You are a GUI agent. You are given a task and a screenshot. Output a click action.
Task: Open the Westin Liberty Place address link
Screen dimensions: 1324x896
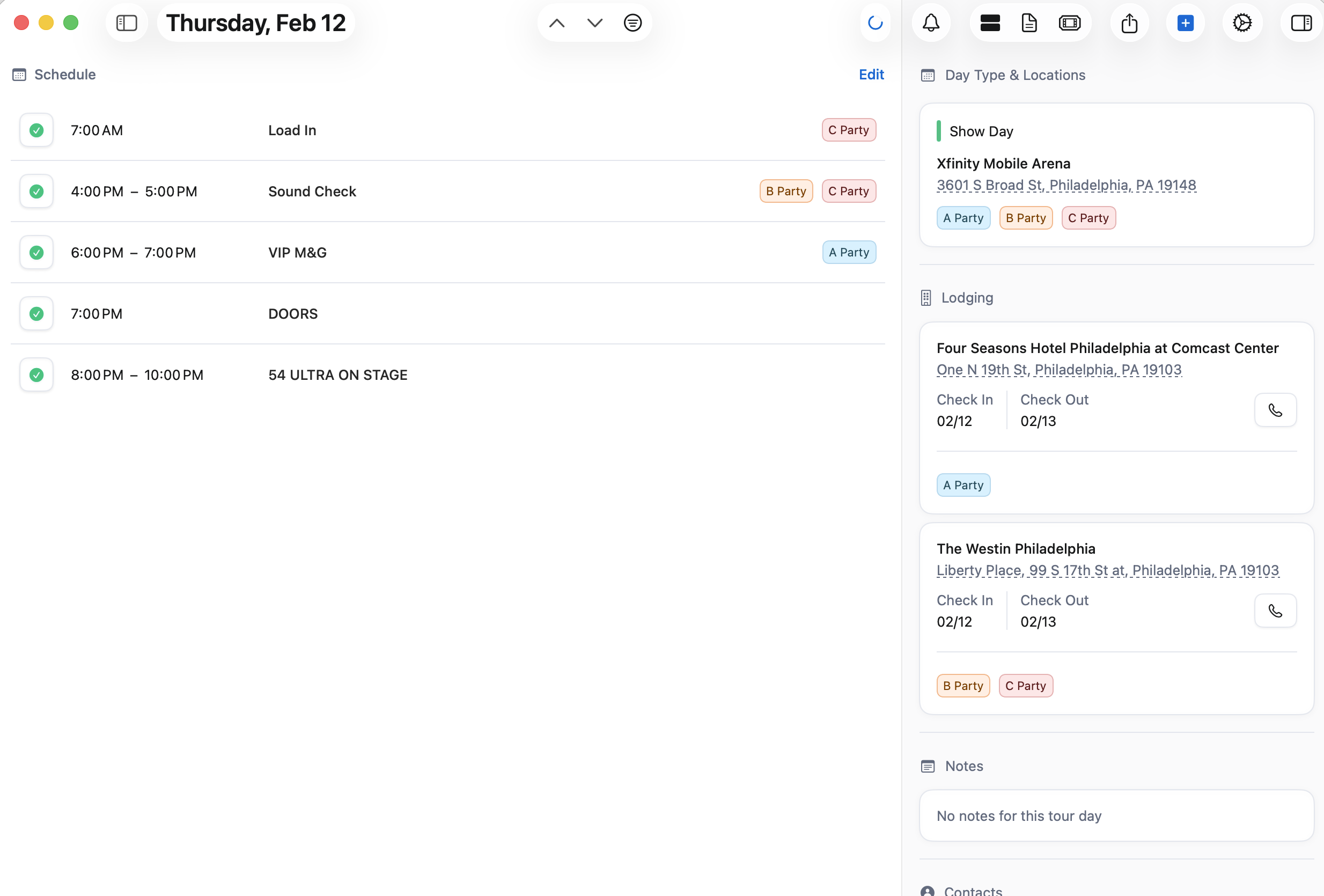1107,570
